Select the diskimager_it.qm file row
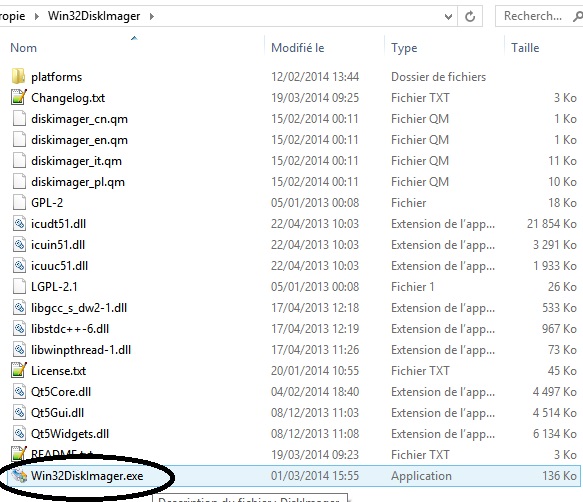Viewport: 583px width, 502px height. [294, 161]
